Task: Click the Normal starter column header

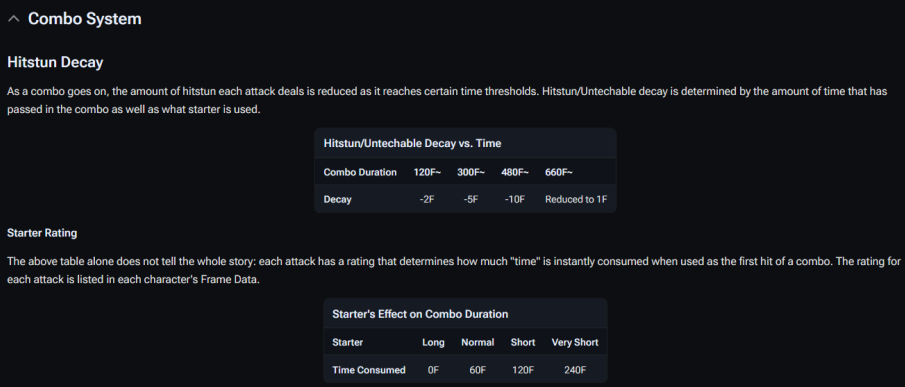Action: pyautogui.click(x=477, y=343)
